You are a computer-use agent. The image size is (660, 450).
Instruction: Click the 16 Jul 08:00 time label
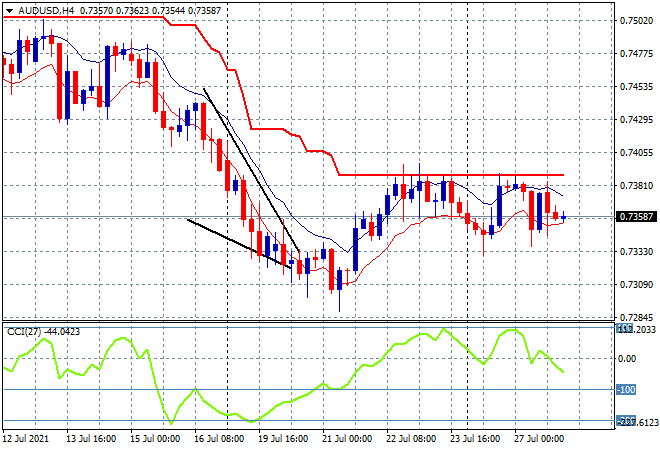click(x=219, y=439)
